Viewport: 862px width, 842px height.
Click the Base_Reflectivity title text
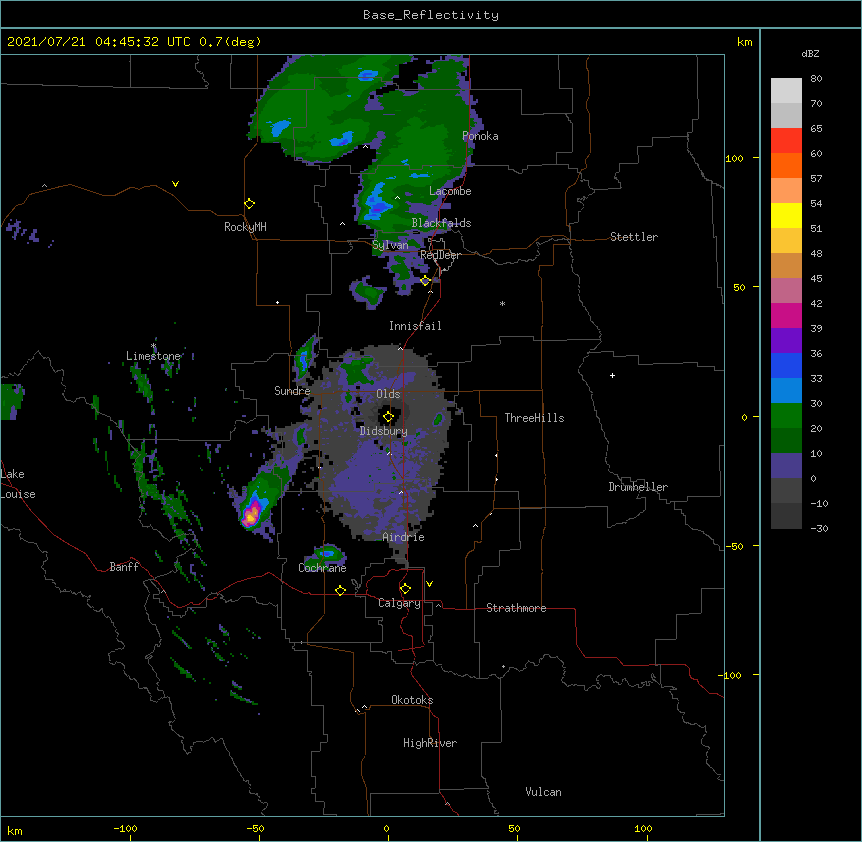[x=431, y=15]
